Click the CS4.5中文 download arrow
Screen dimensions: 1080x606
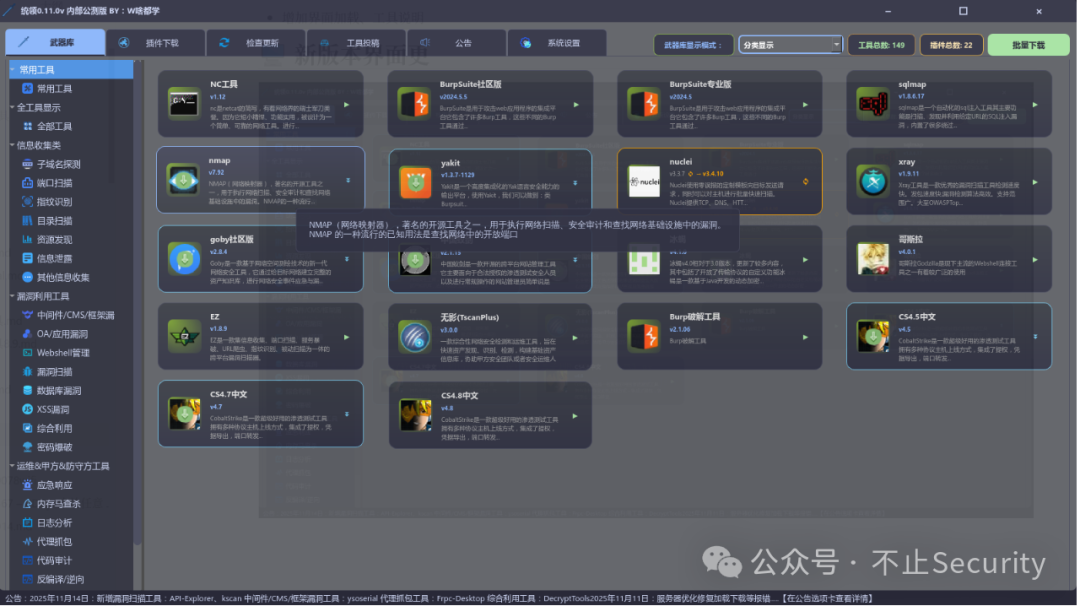pos(1035,337)
